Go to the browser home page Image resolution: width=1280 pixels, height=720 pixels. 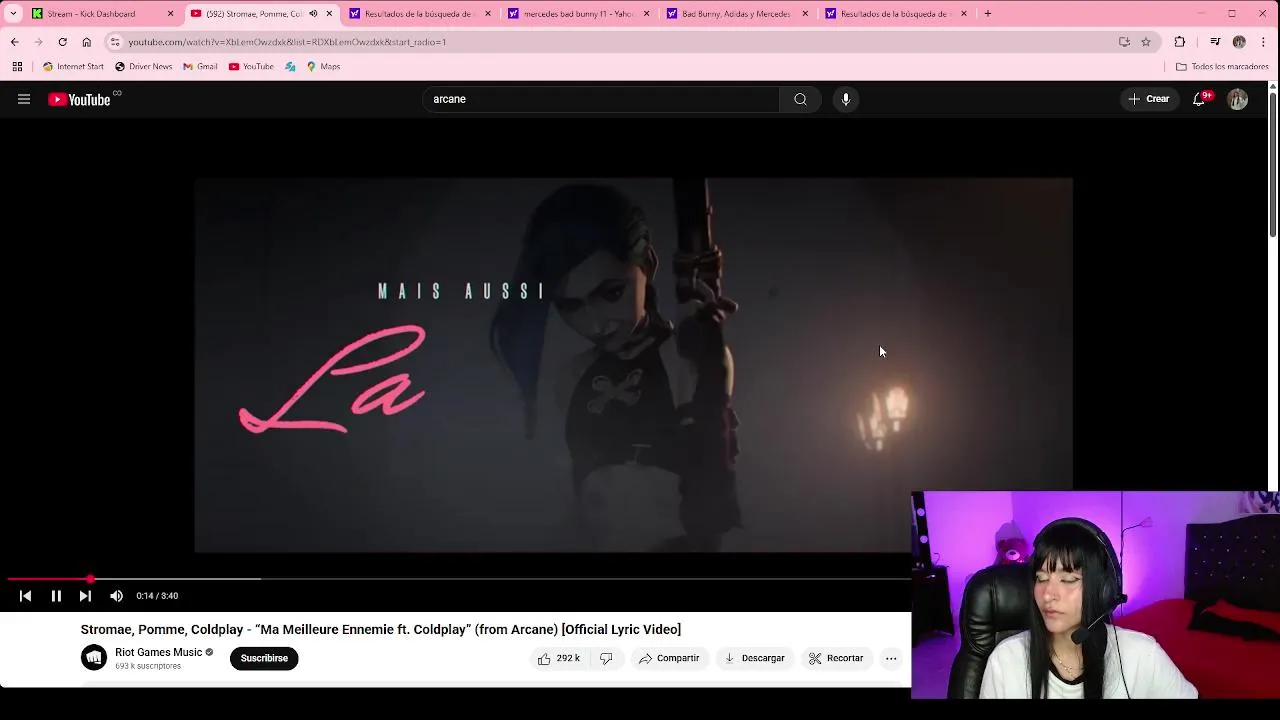click(86, 42)
